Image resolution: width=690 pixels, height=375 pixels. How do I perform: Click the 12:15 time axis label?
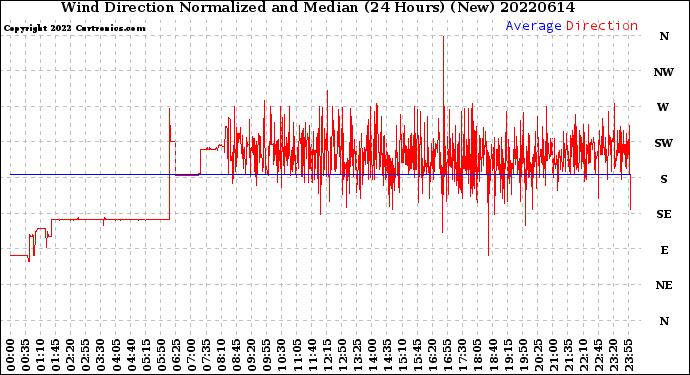click(x=327, y=355)
